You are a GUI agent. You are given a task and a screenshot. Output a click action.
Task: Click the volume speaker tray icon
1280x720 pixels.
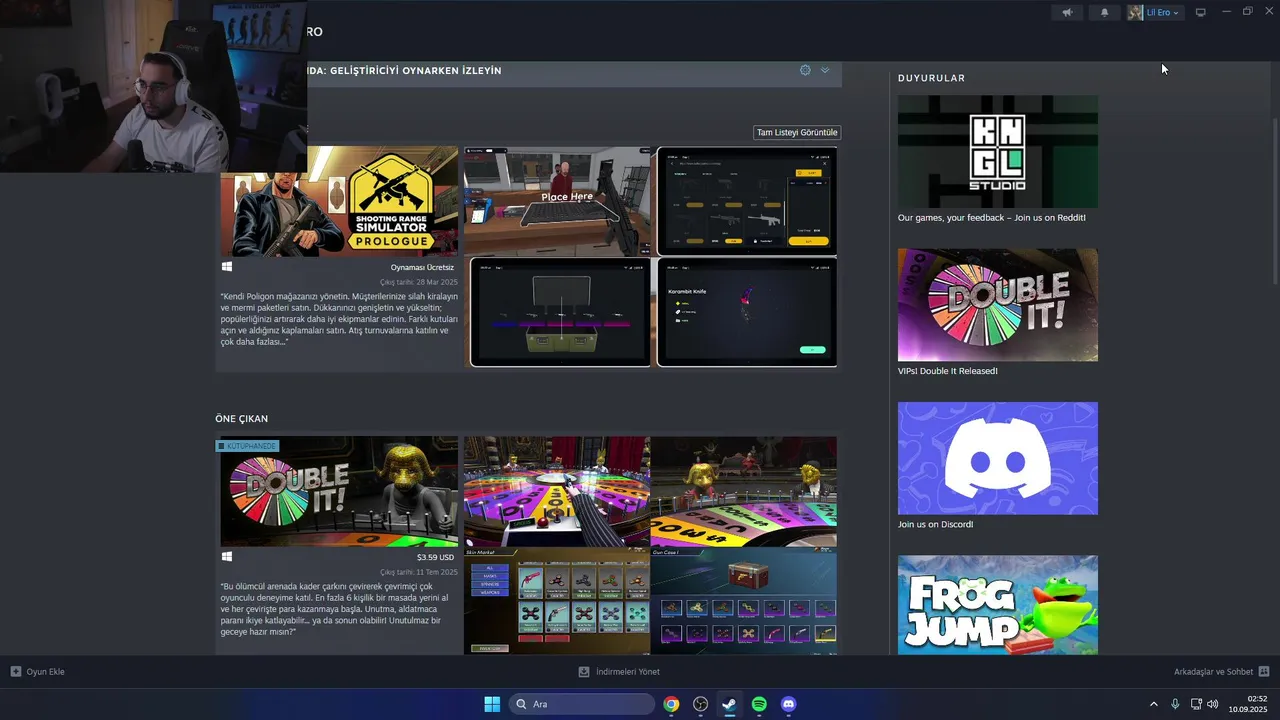(1213, 704)
